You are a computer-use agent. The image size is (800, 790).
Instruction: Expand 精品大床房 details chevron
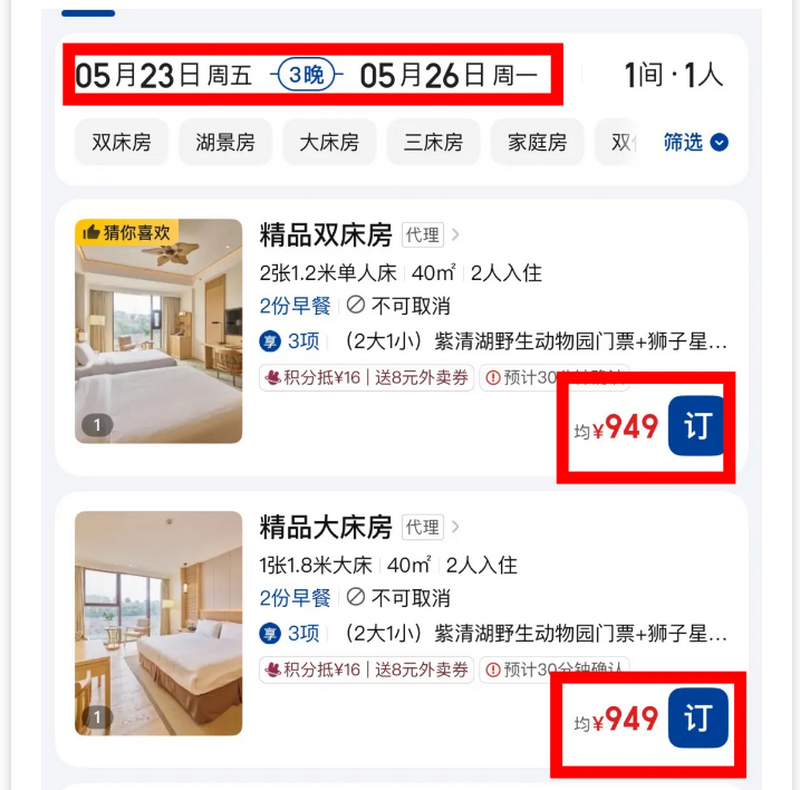click(x=456, y=527)
